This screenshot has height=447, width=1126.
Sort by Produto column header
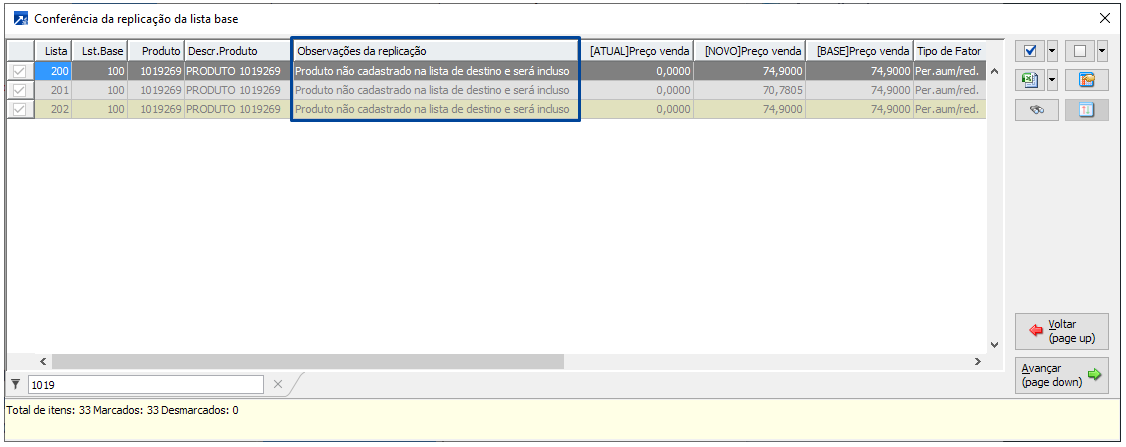[156, 51]
